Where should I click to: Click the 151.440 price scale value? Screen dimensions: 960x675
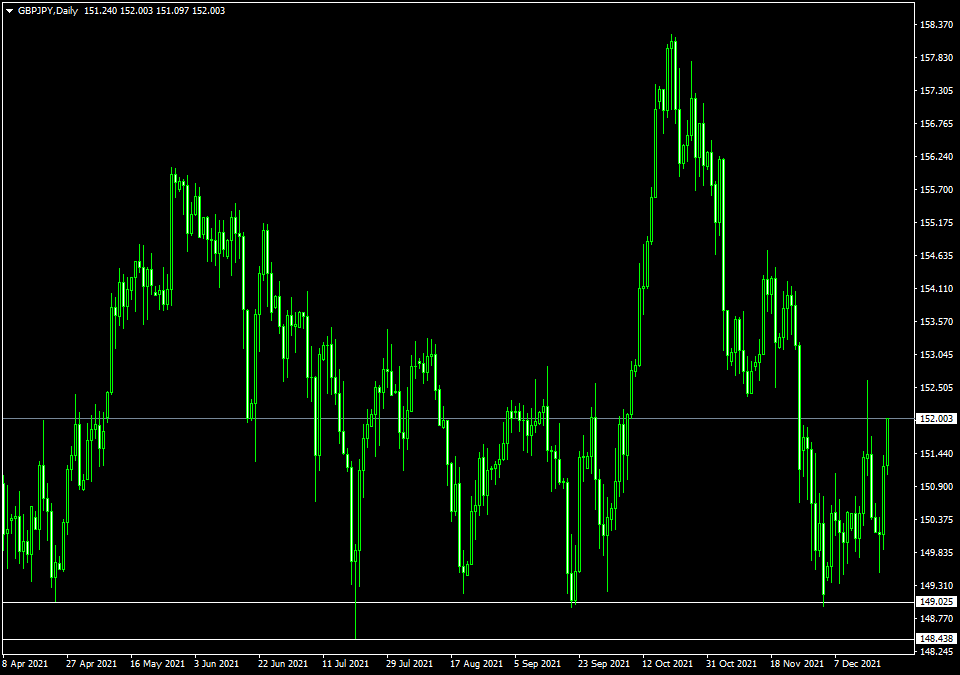click(937, 454)
